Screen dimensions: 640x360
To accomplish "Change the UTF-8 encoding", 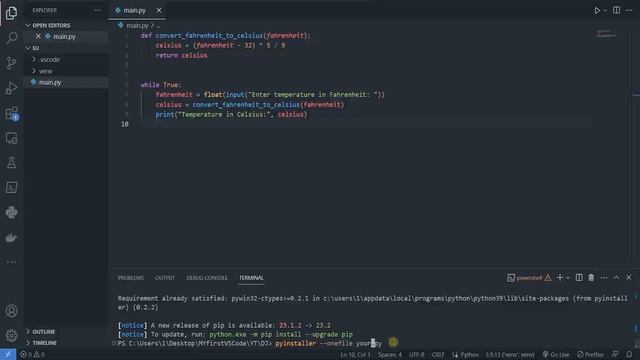I will pyautogui.click(x=416, y=355).
